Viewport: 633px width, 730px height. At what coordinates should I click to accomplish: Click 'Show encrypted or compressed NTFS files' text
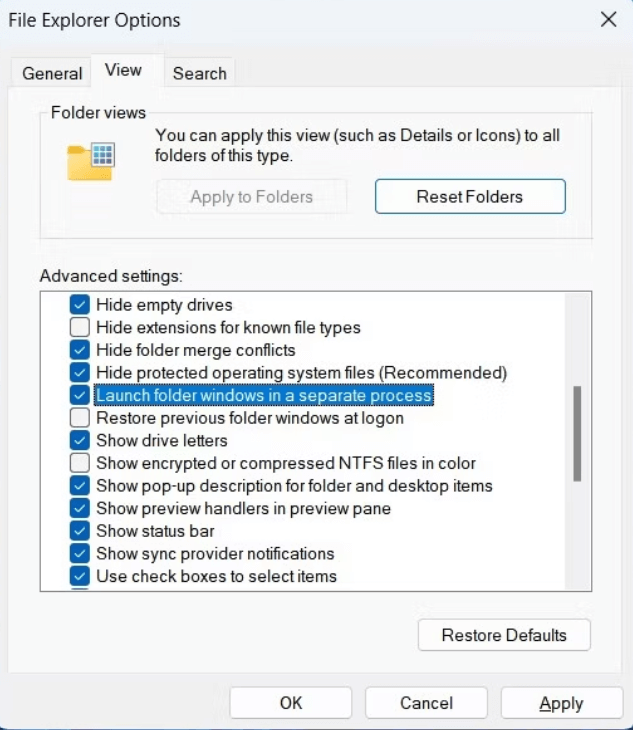pos(286,463)
